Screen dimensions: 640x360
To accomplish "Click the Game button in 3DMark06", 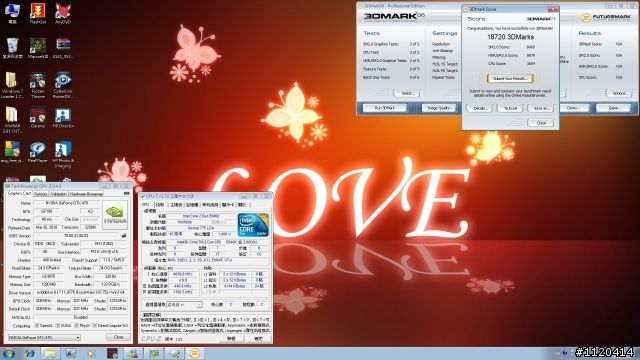I will [613, 108].
